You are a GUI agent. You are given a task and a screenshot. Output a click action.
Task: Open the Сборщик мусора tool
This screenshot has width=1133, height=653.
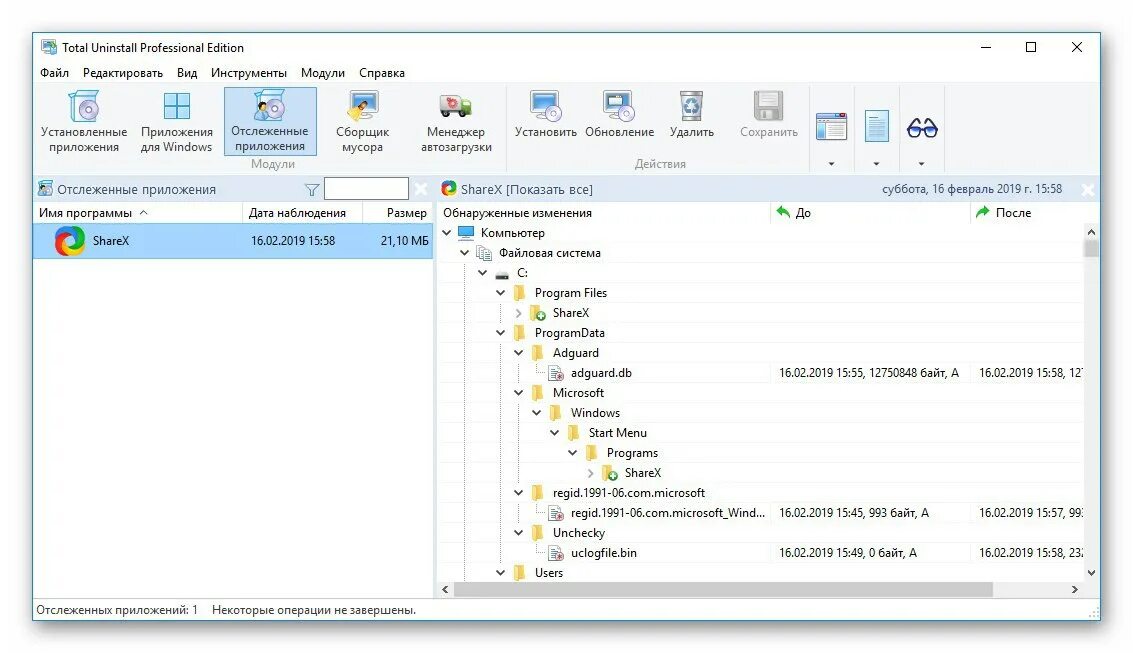[362, 121]
